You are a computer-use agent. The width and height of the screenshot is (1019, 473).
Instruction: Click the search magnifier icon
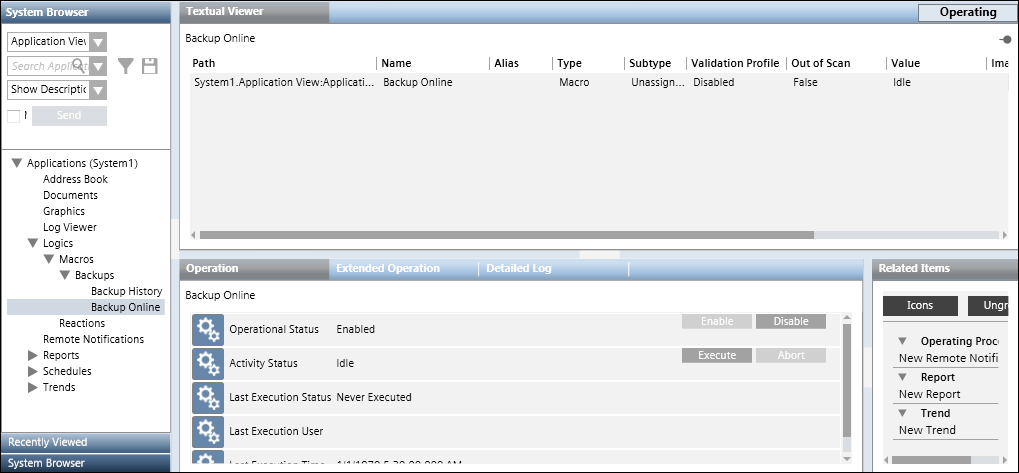78,66
